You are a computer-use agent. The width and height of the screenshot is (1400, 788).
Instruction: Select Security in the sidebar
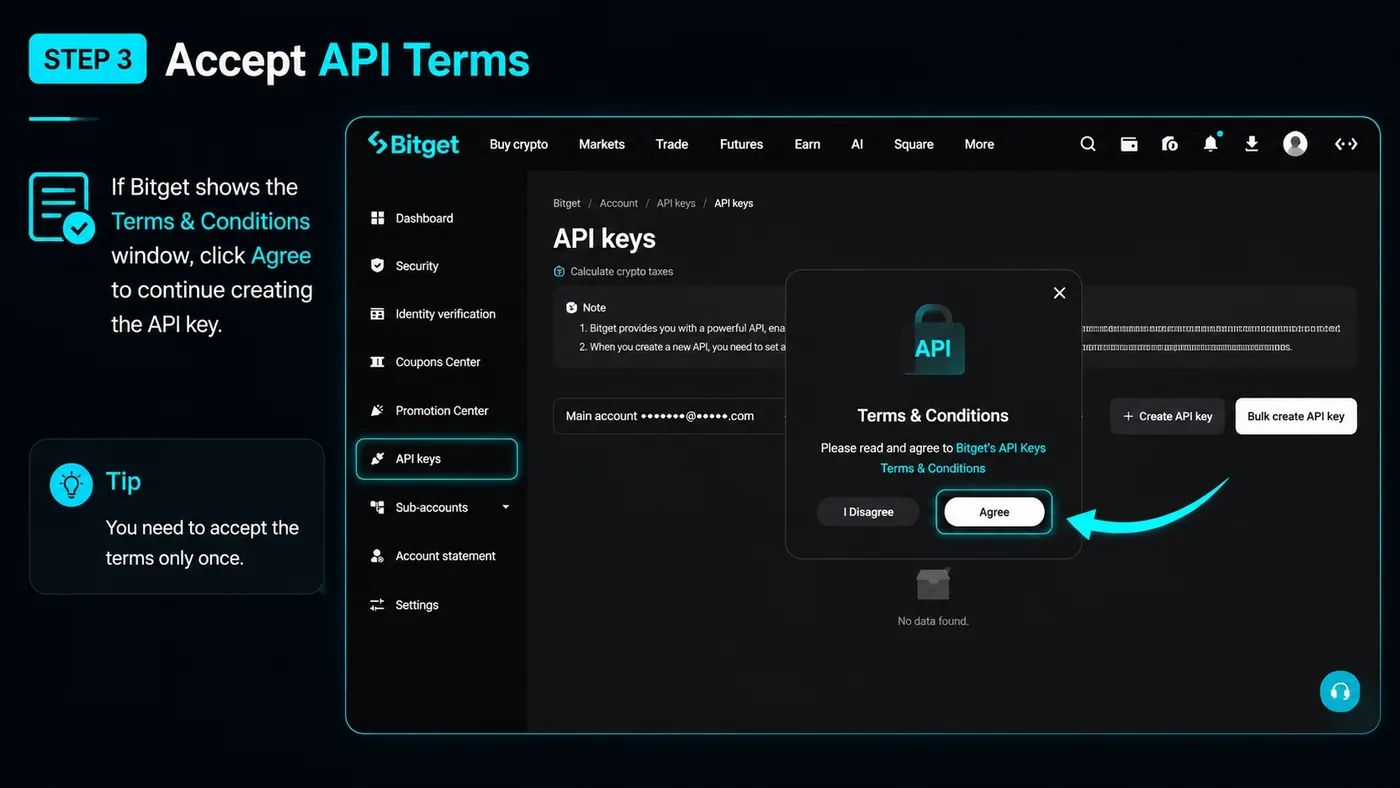pos(417,266)
